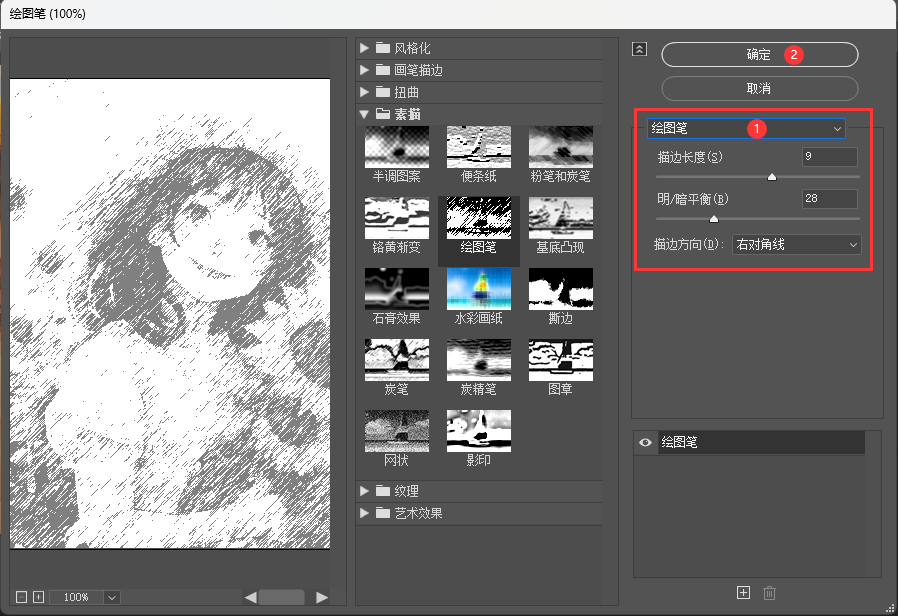Image resolution: width=898 pixels, height=616 pixels.
Task: Apply the 图章 filter
Action: (560, 360)
